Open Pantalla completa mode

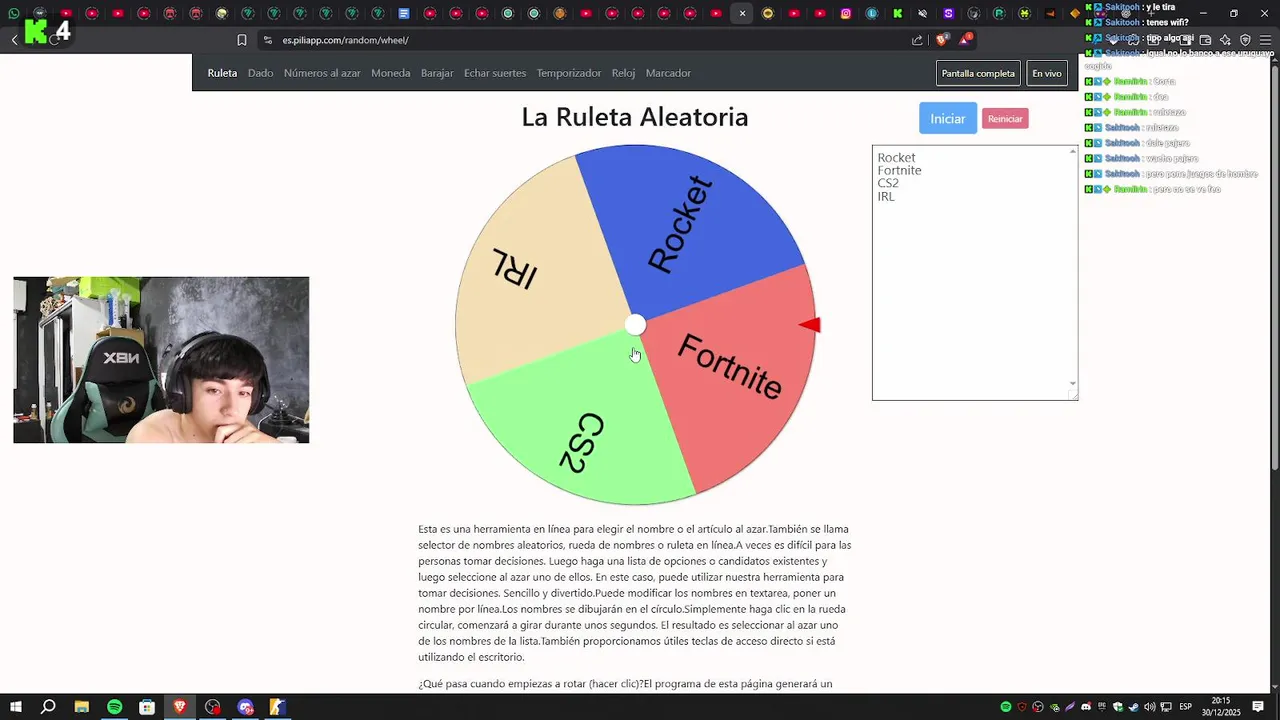[x=978, y=73]
